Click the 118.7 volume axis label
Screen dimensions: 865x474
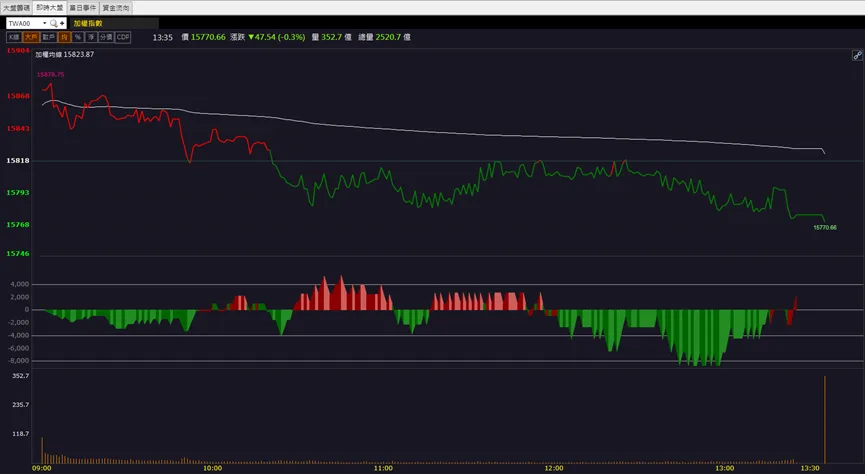click(20, 434)
